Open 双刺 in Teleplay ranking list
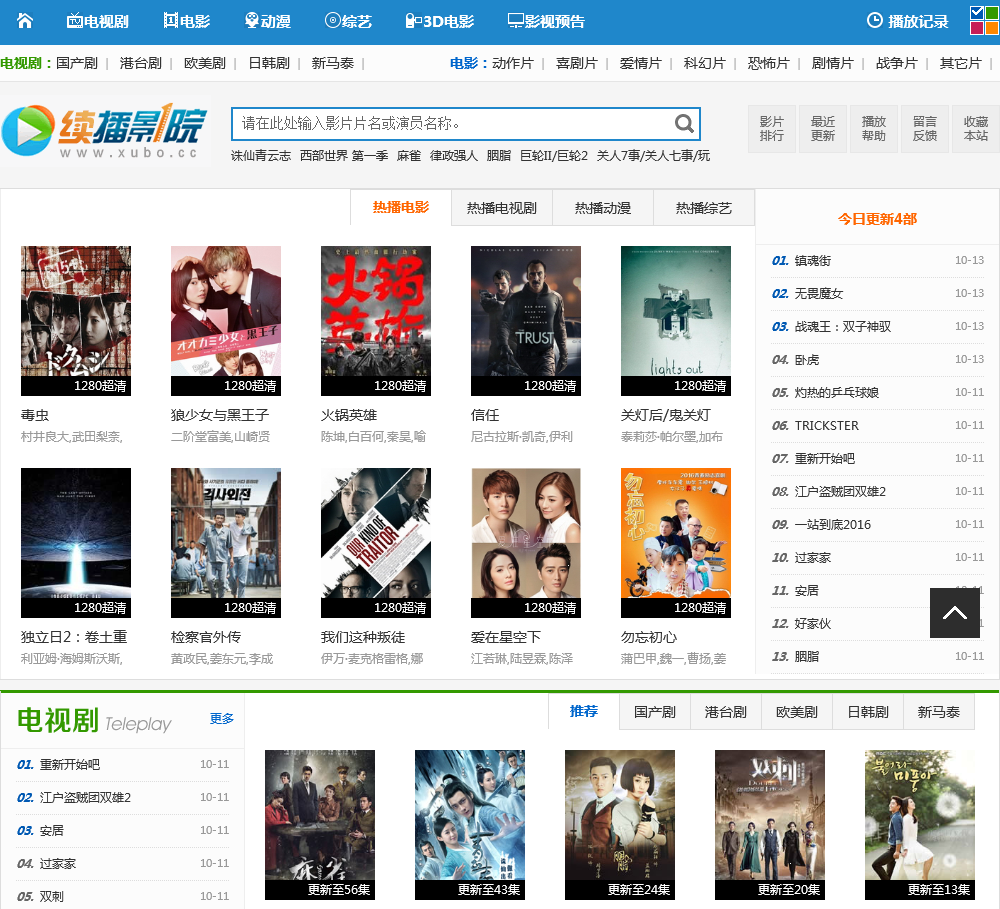This screenshot has height=909, width=1000. click(52, 897)
